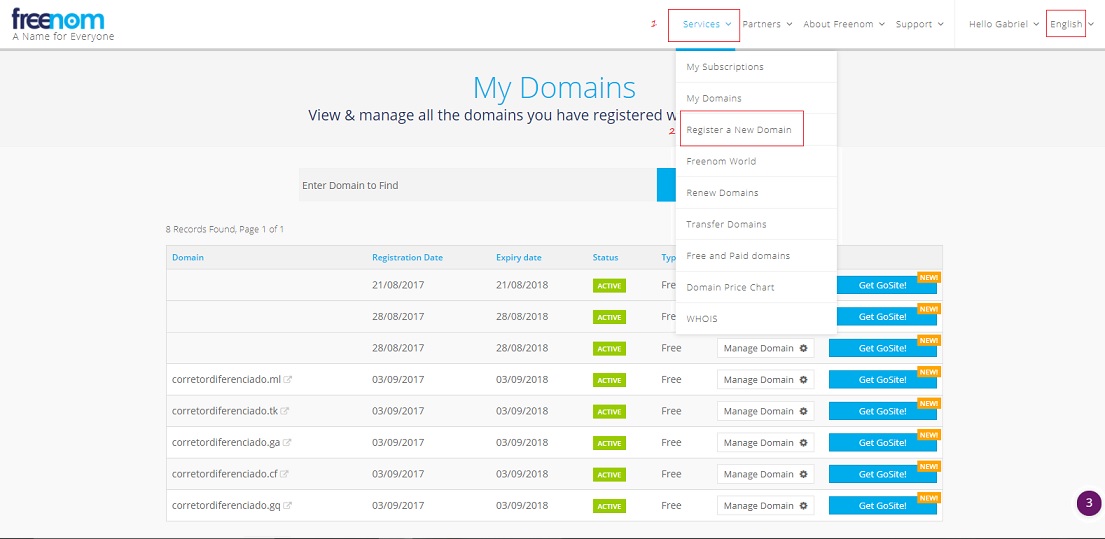Get GoSite for corretordiferenciado.tk
Image resolution: width=1105 pixels, height=539 pixels.
point(882,411)
